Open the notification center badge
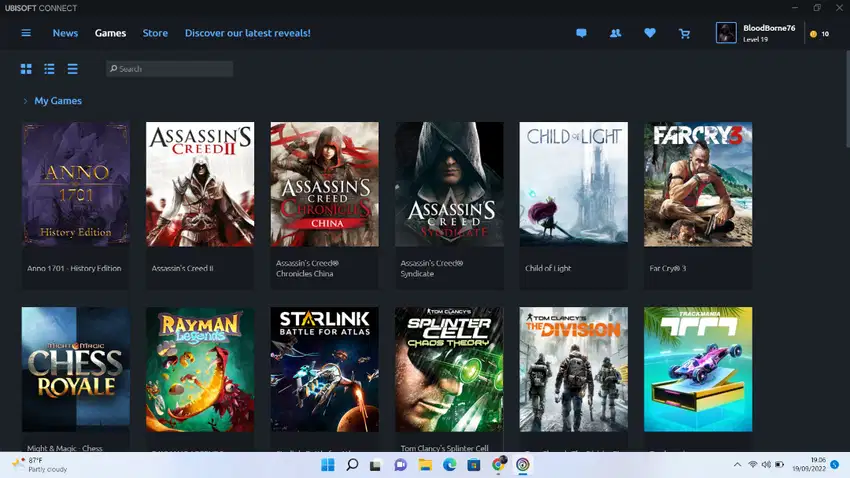The width and height of the screenshot is (850, 478). 835,464
